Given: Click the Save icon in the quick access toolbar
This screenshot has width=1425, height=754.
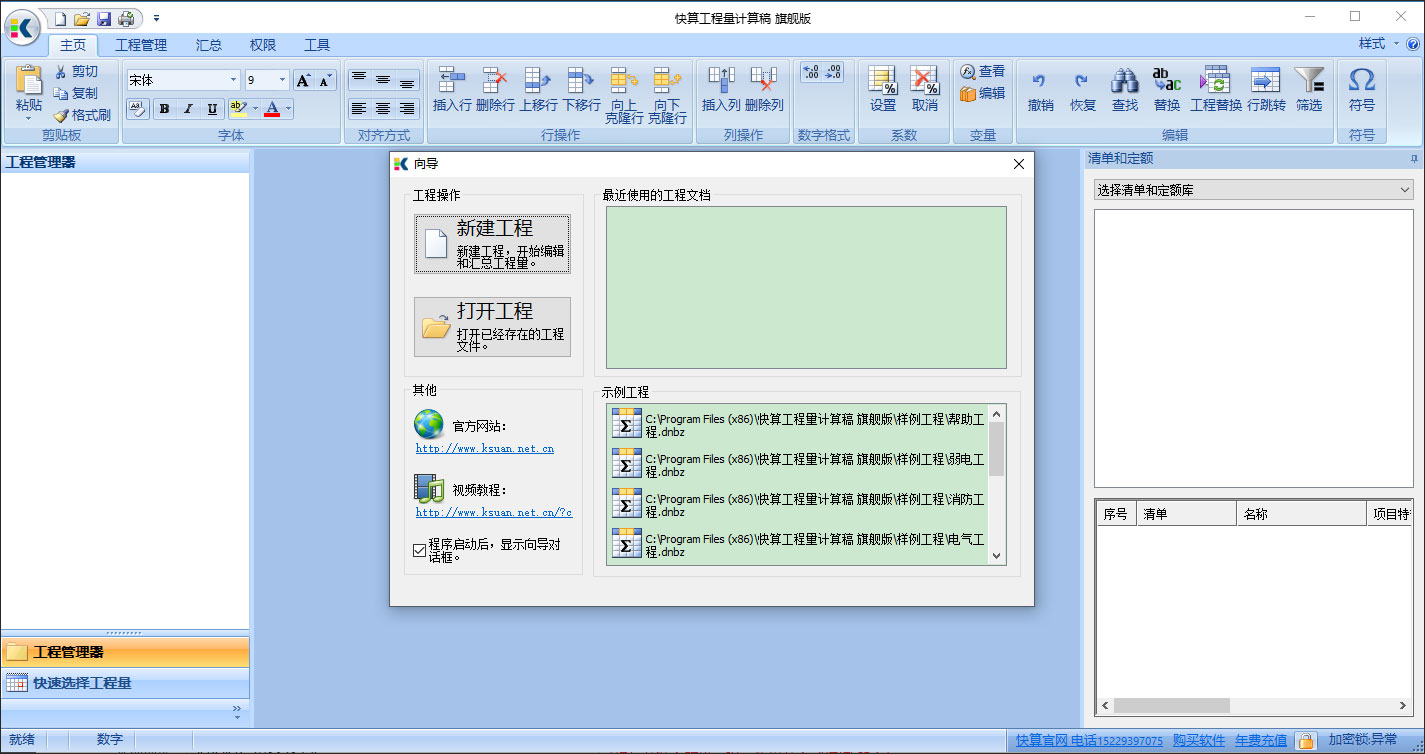Looking at the screenshot, I should pyautogui.click(x=103, y=18).
